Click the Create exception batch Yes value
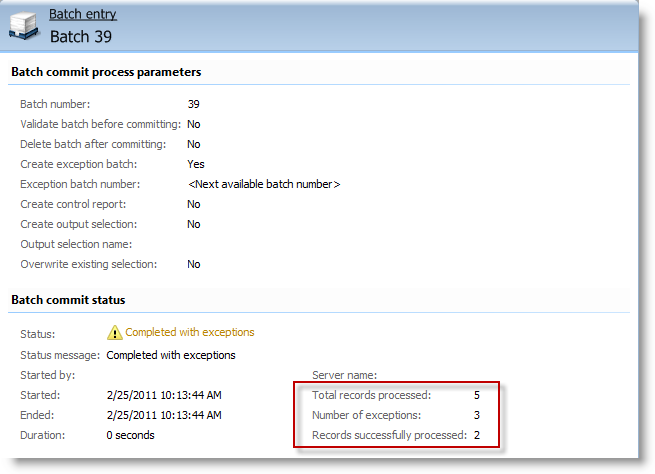The height and width of the screenshot is (474, 655). click(x=196, y=164)
